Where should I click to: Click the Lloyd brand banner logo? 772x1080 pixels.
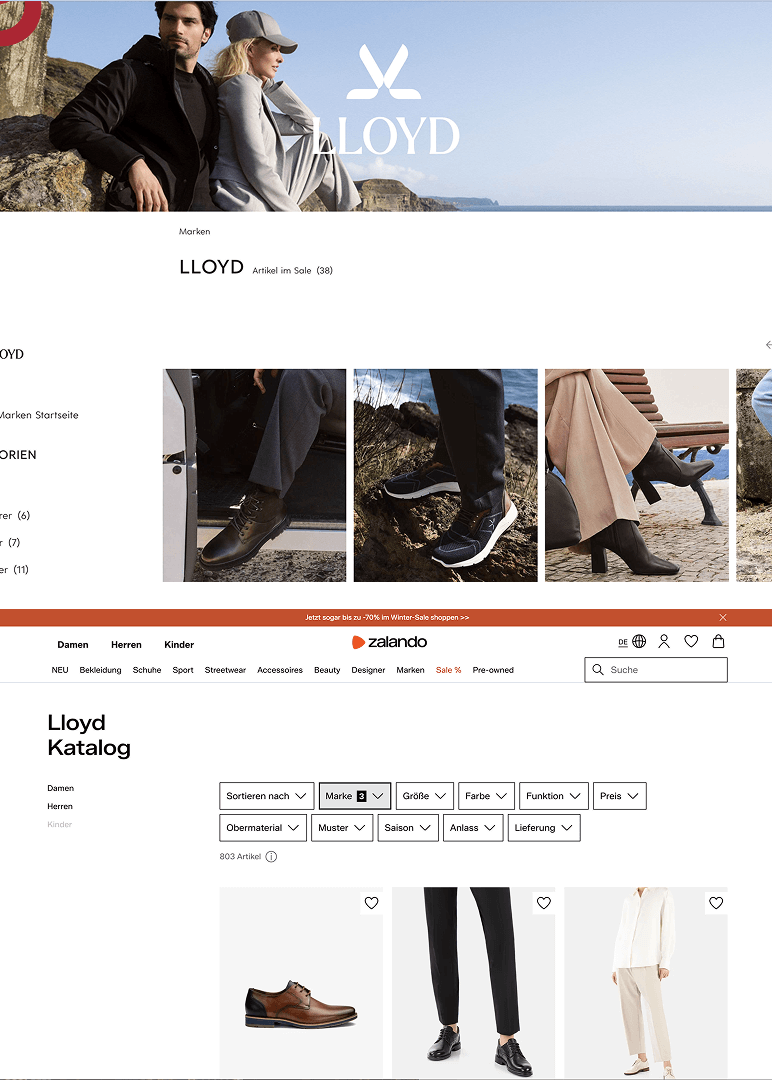coord(384,100)
